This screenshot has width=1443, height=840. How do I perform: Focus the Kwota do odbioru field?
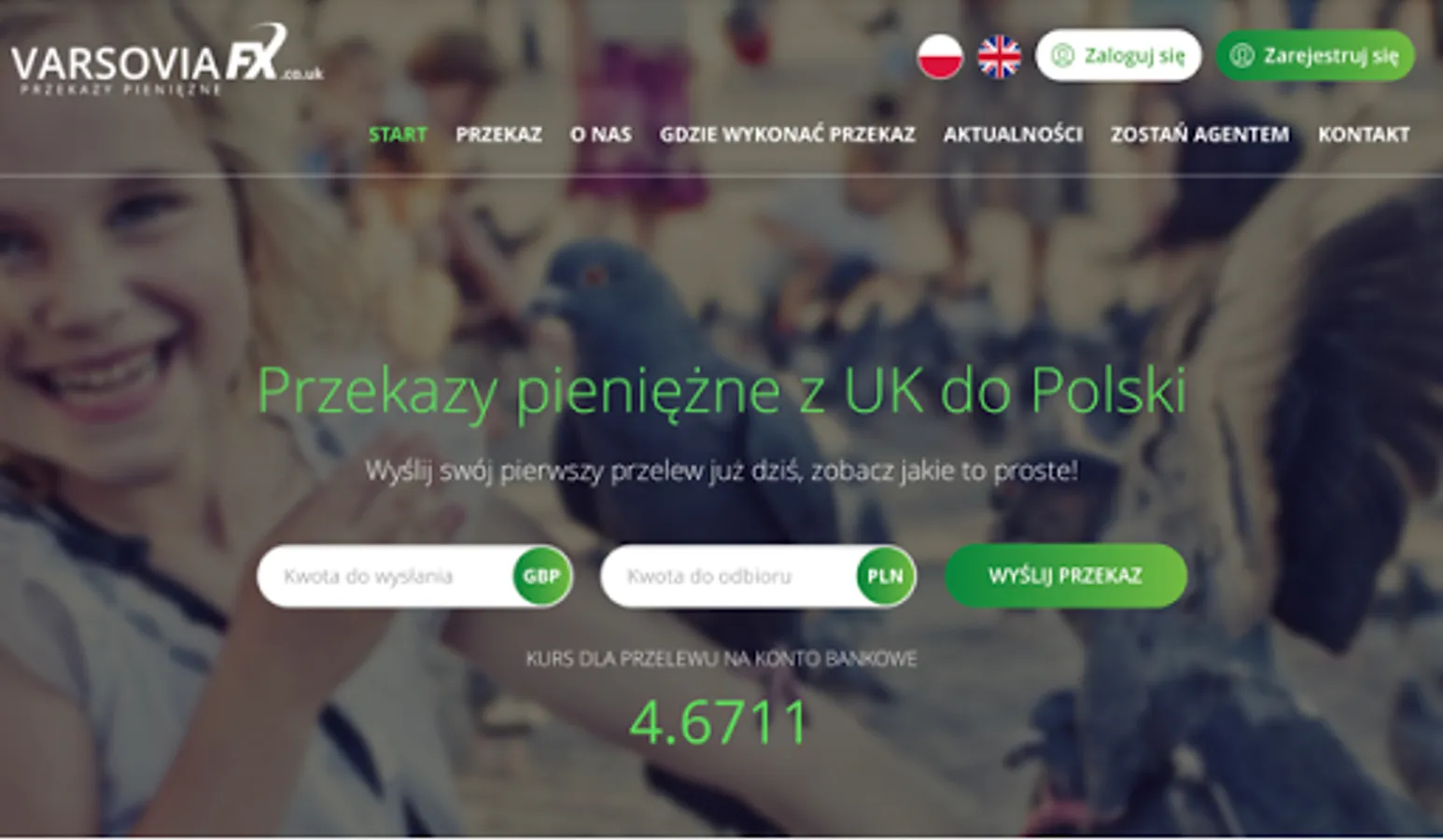728,576
